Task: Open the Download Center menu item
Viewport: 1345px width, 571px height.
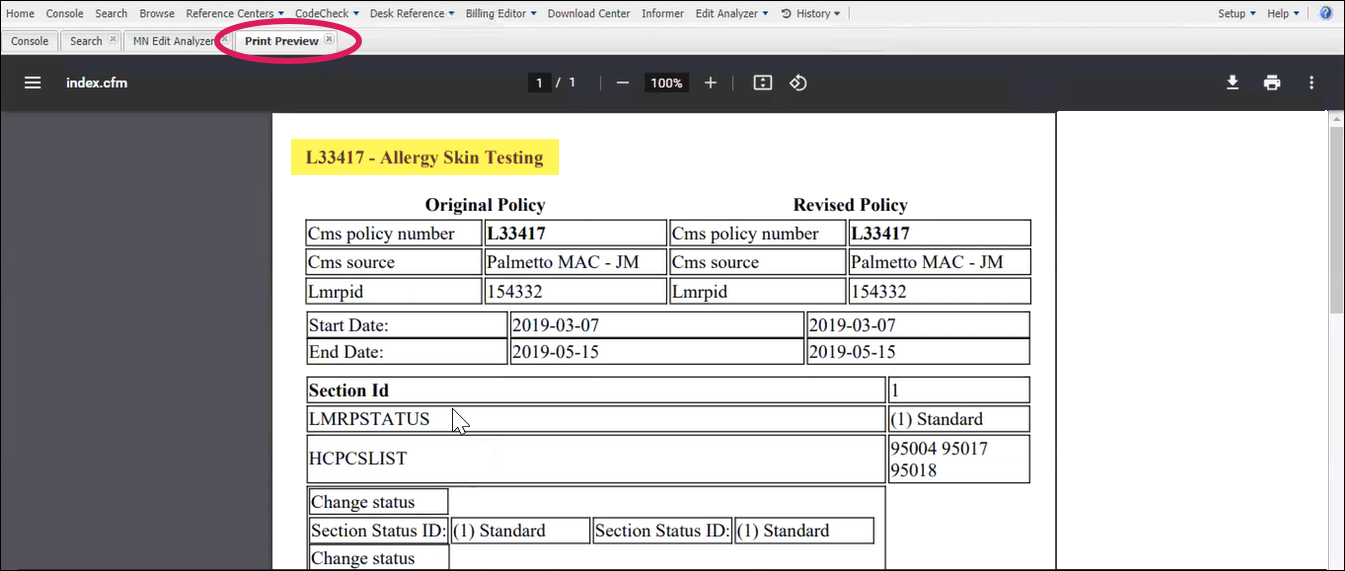Action: [589, 13]
